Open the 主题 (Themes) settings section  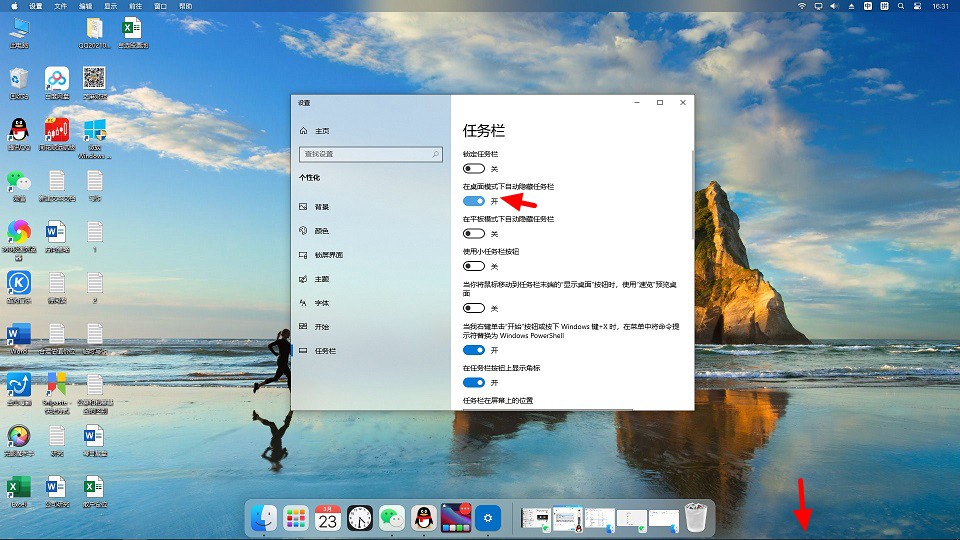321,279
